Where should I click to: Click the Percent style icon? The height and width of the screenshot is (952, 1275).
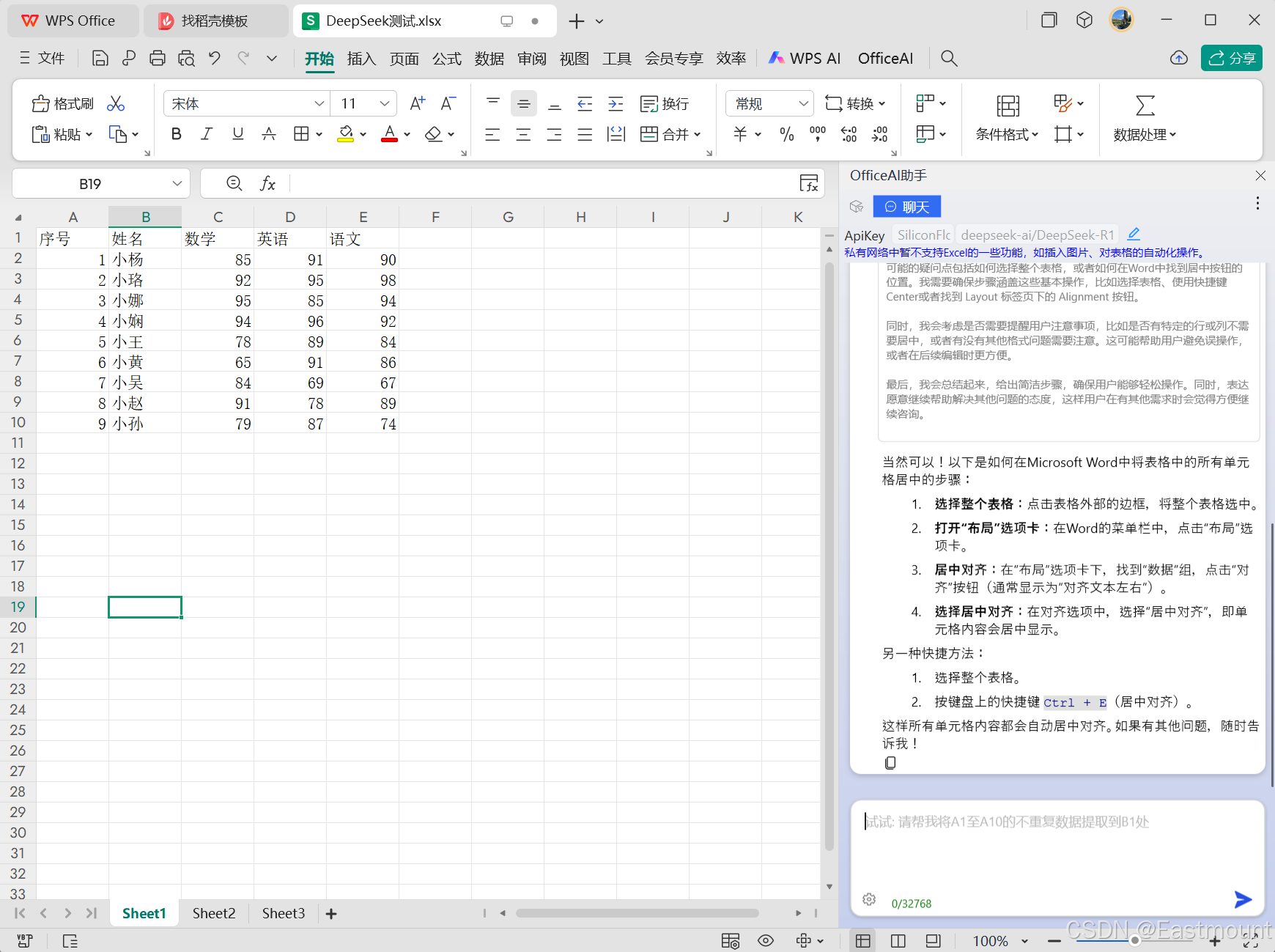point(787,134)
